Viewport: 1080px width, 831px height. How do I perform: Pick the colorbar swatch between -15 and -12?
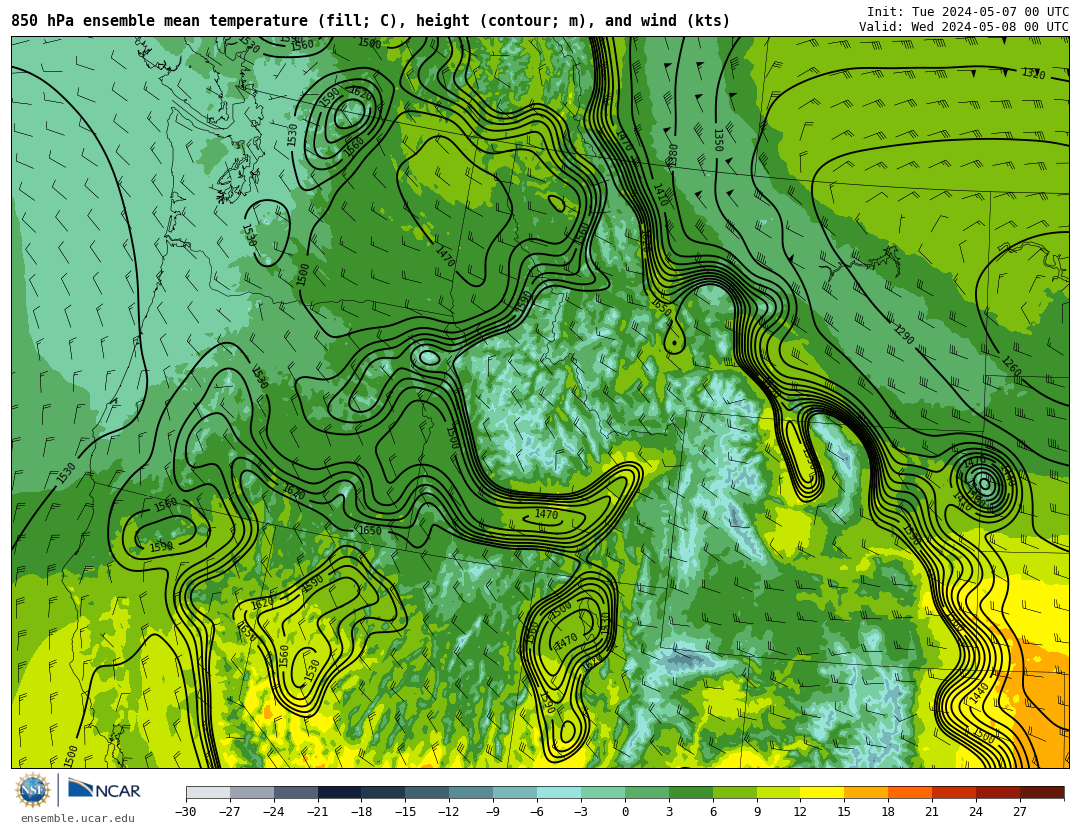(428, 792)
